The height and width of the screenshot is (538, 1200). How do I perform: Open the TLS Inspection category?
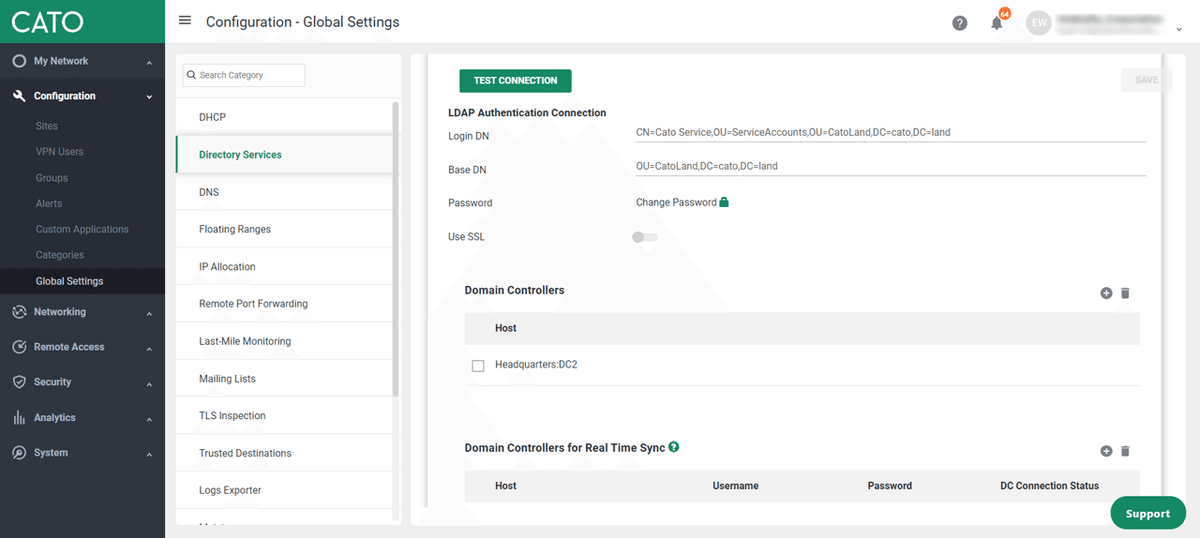coord(232,416)
